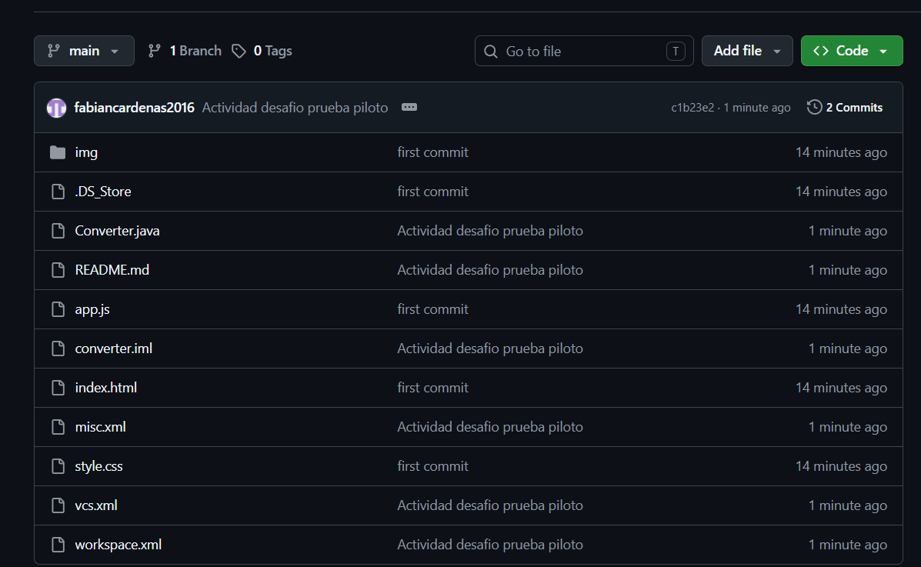Open latest commit message Actividad desafio prueba piloto in header
This screenshot has width=921, height=567.
[x=295, y=108]
